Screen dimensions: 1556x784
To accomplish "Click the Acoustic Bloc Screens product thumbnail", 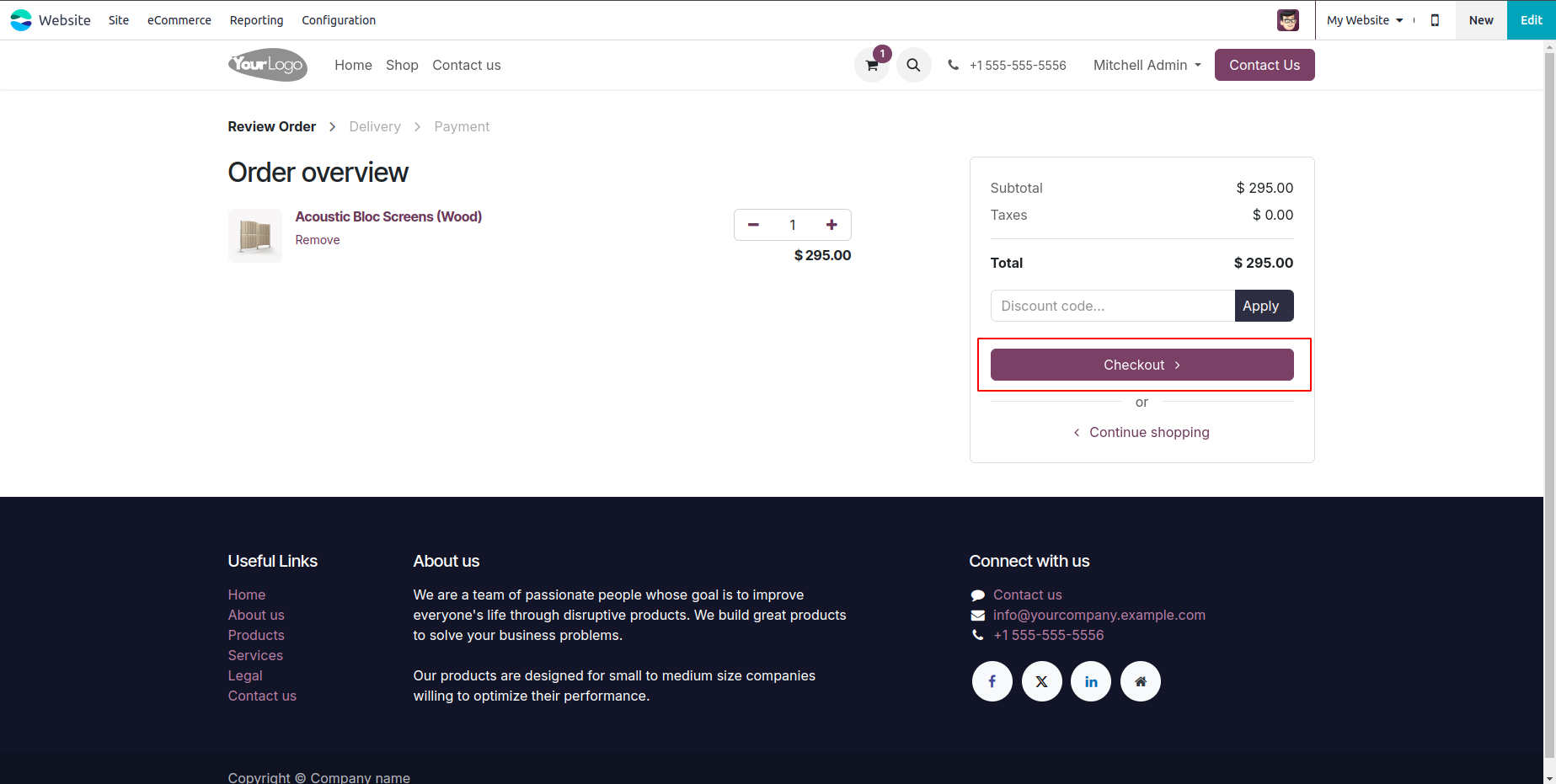I will coord(255,236).
